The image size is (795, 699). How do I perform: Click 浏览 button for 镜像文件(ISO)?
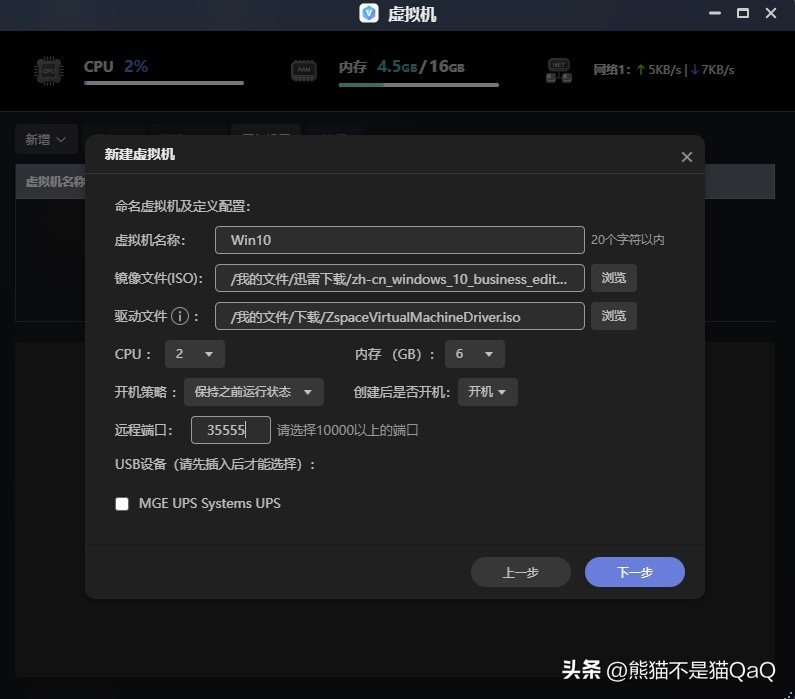pos(613,278)
